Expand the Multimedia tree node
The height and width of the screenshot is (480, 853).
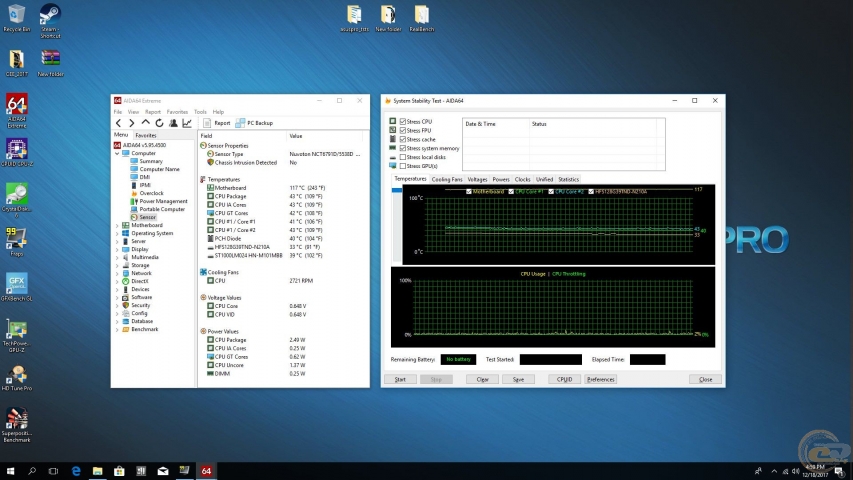(117, 257)
